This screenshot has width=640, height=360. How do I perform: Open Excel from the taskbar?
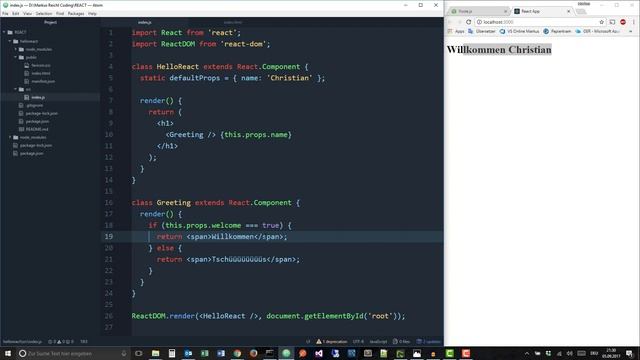[x=204, y=353]
